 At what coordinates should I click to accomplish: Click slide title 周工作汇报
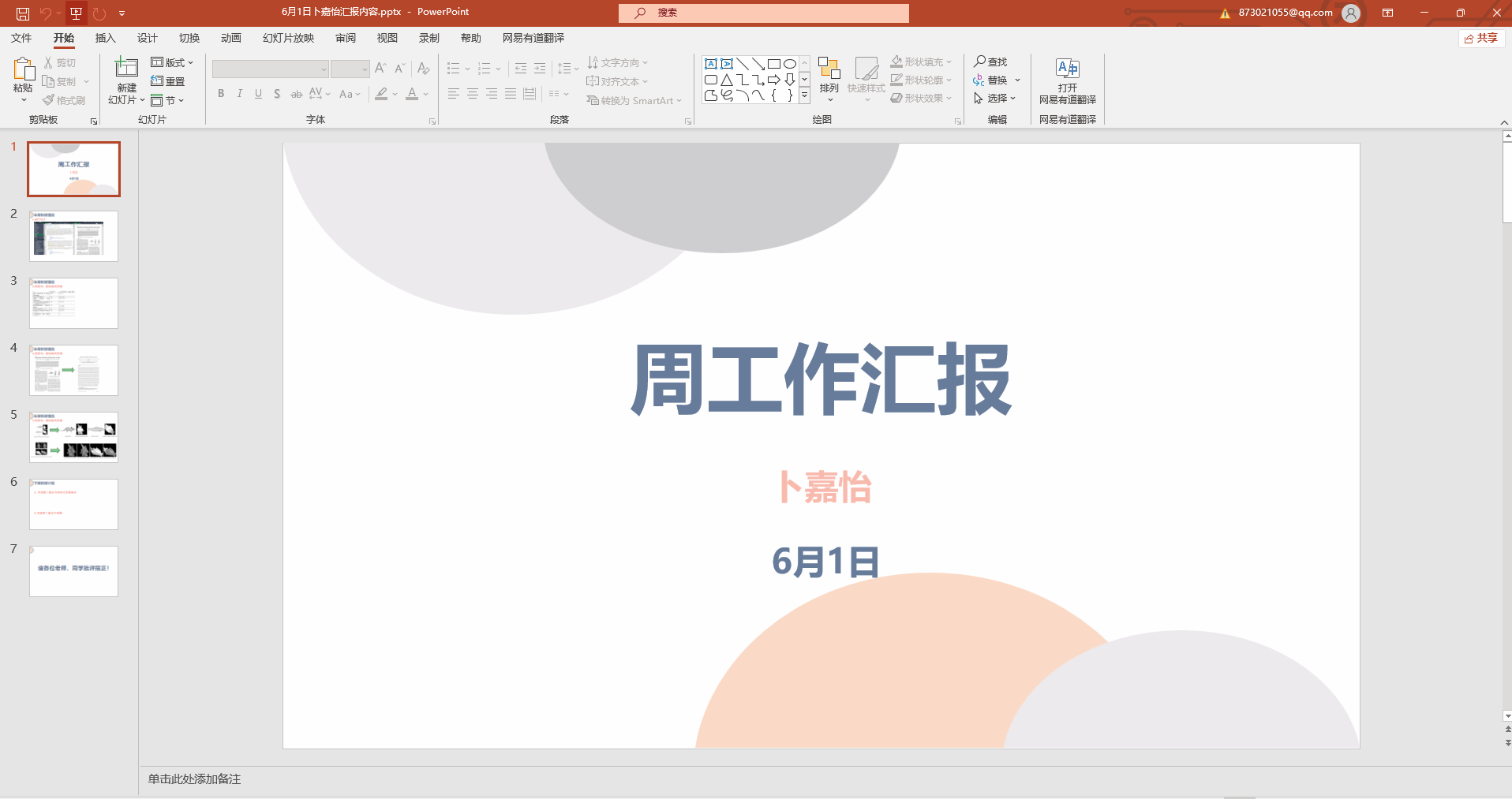(x=821, y=379)
